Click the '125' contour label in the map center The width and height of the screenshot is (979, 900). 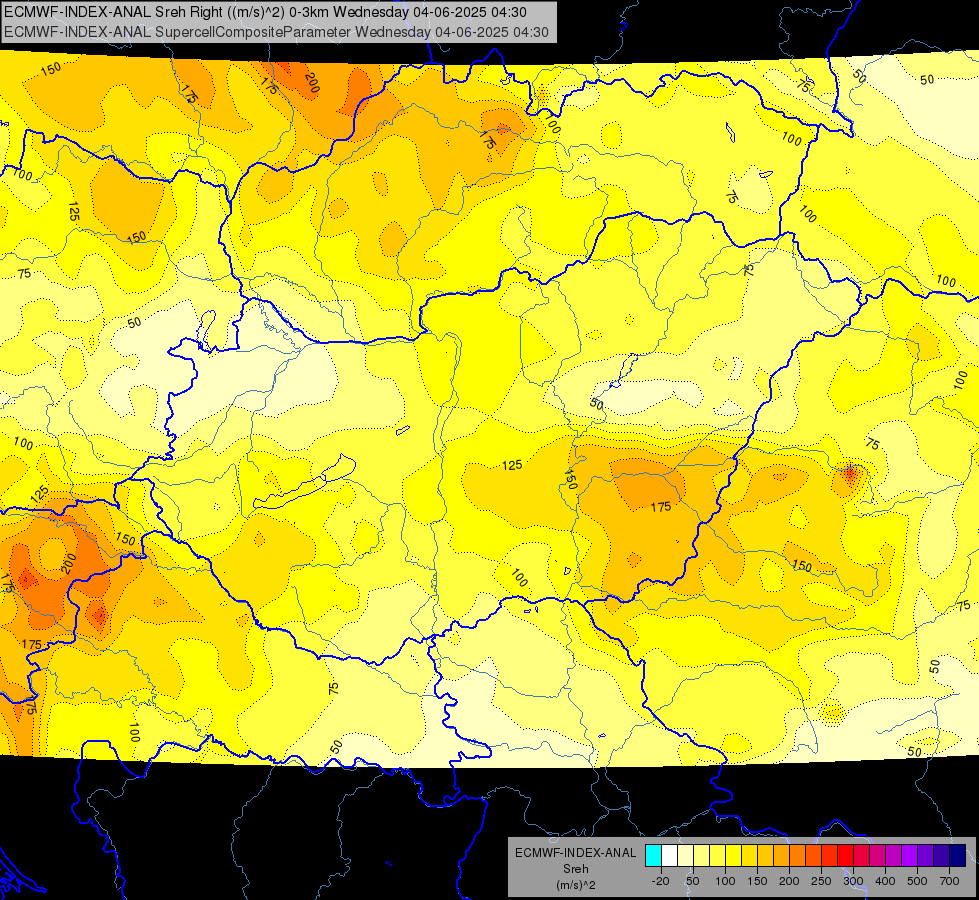tap(512, 465)
